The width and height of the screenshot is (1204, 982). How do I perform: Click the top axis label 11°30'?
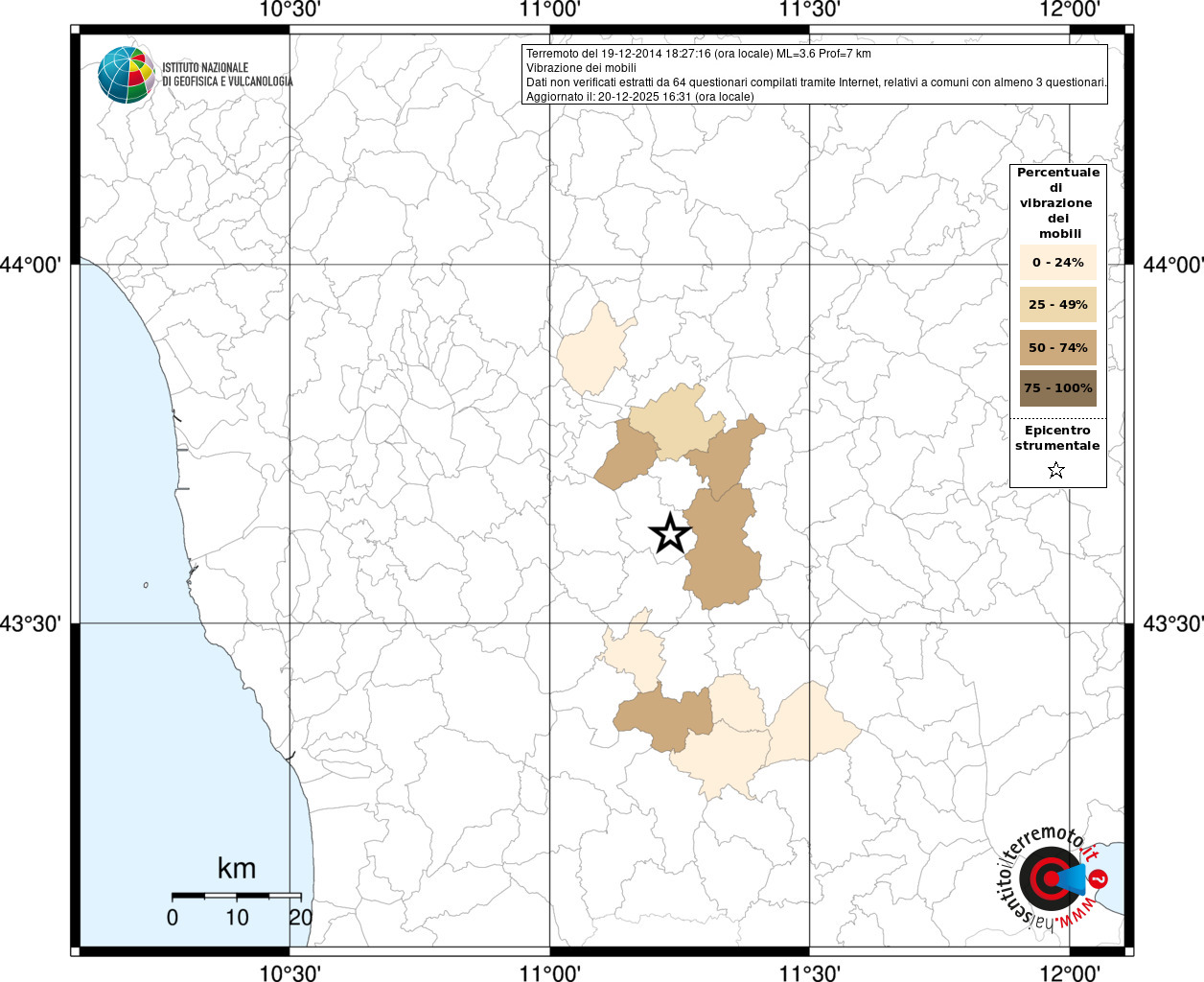click(810, 10)
